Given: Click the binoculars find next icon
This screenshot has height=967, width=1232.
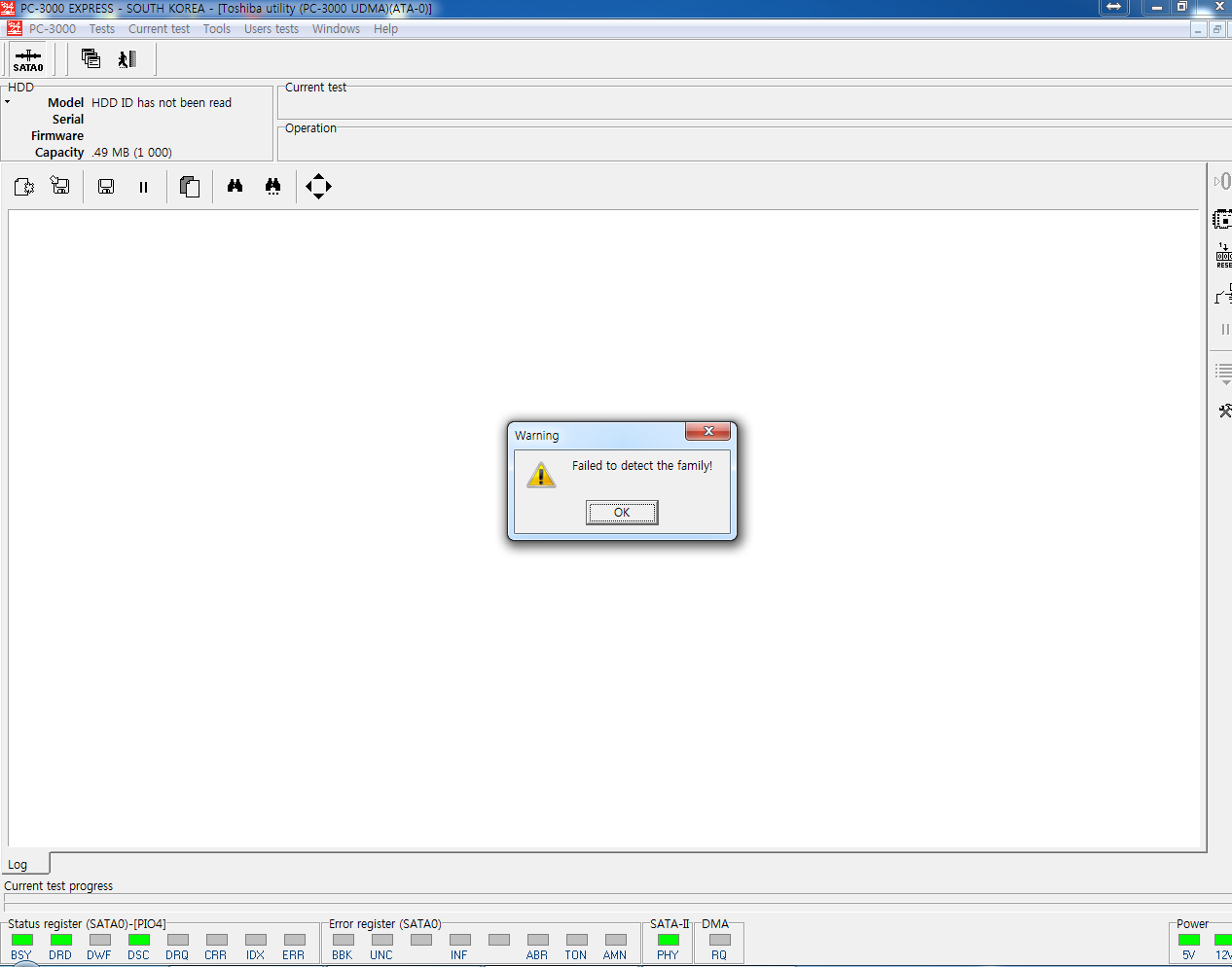Looking at the screenshot, I should [272, 186].
